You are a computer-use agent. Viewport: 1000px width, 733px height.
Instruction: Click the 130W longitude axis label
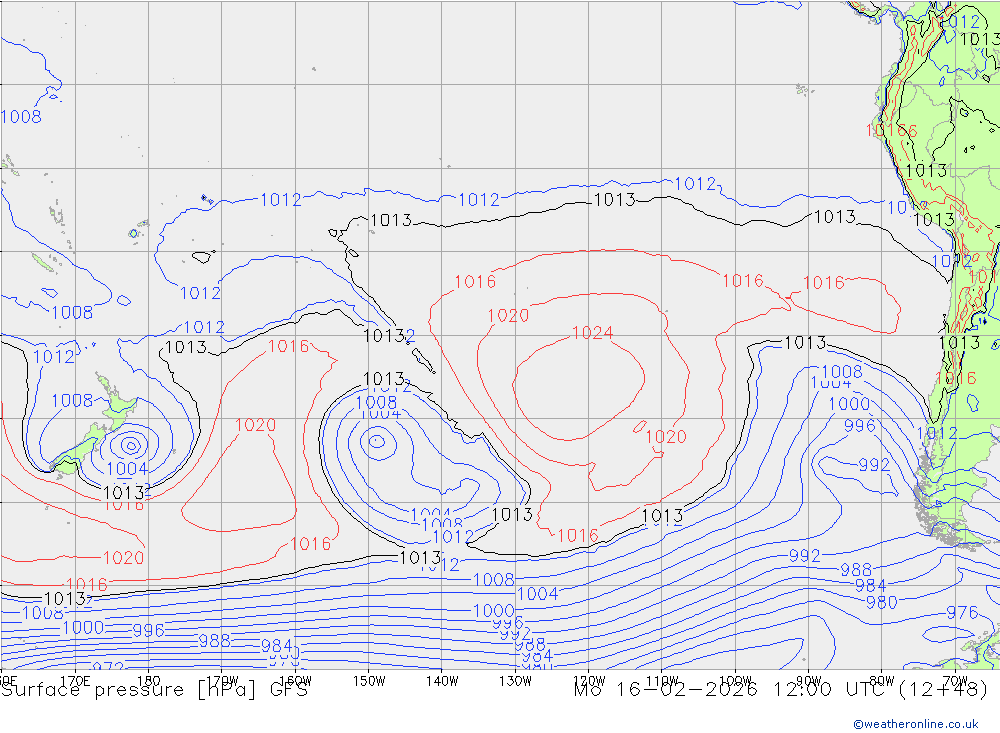515,681
